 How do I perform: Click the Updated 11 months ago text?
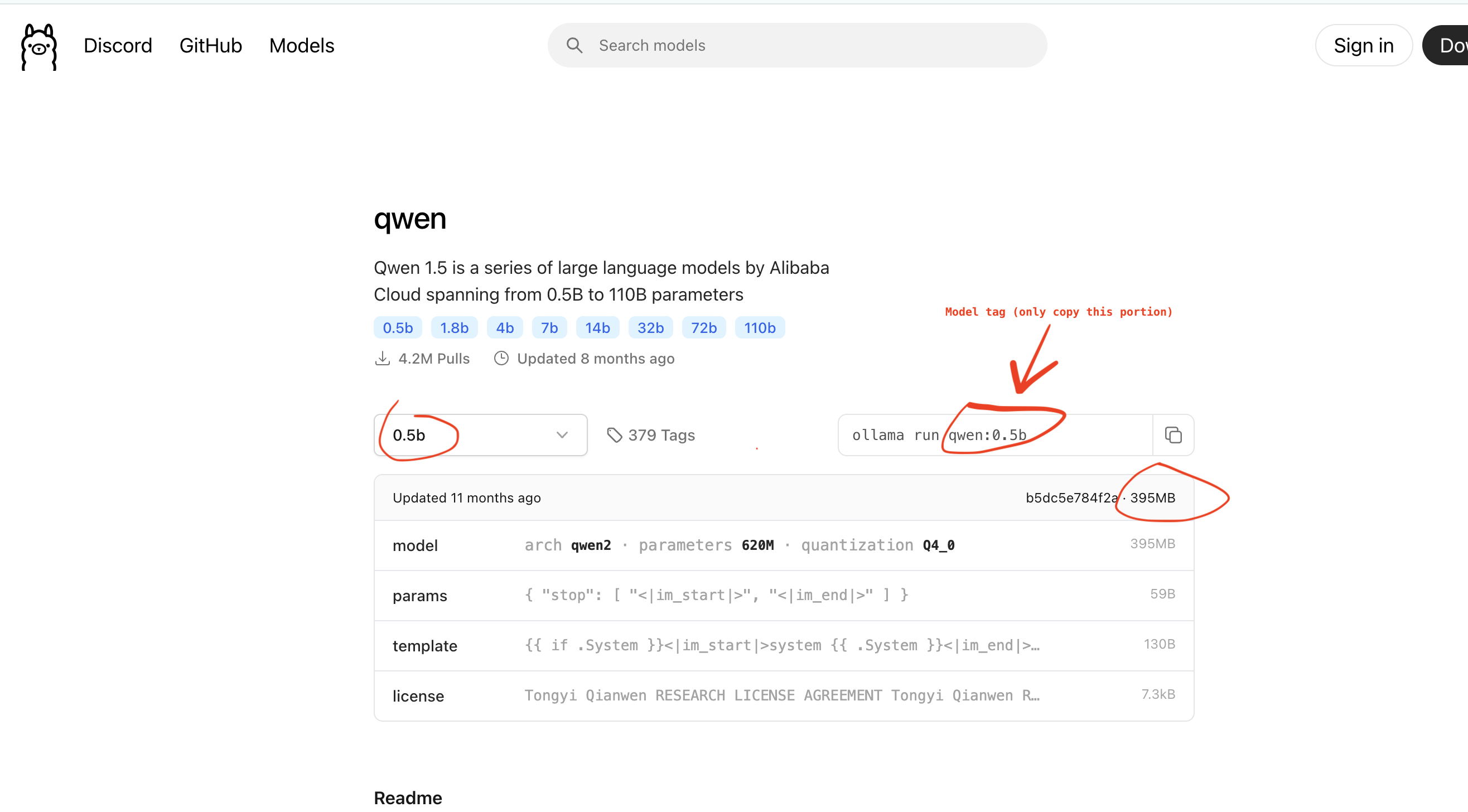pos(467,498)
